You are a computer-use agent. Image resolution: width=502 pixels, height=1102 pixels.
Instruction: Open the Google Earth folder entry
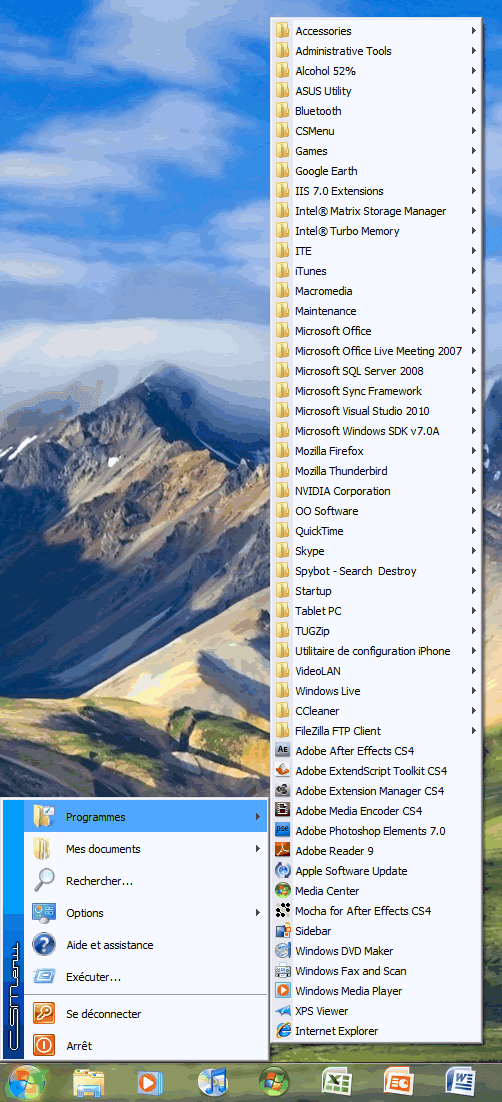[x=377, y=171]
